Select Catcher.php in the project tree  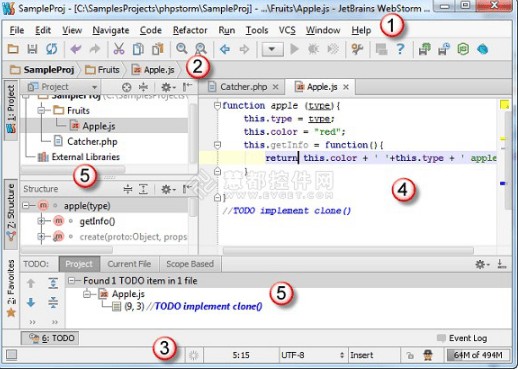tap(86, 142)
